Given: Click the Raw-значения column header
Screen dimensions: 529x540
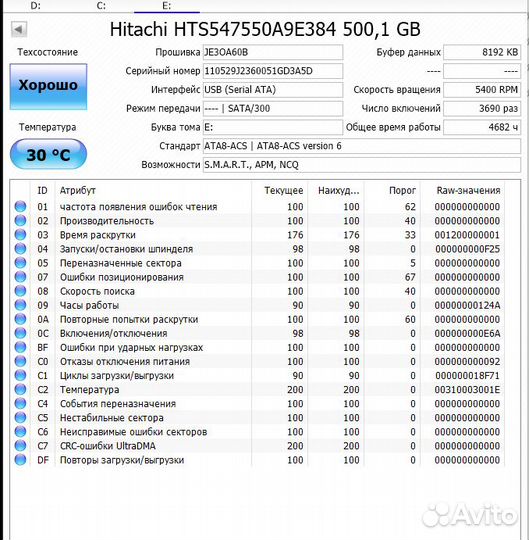Looking at the screenshot, I should (x=468, y=190).
